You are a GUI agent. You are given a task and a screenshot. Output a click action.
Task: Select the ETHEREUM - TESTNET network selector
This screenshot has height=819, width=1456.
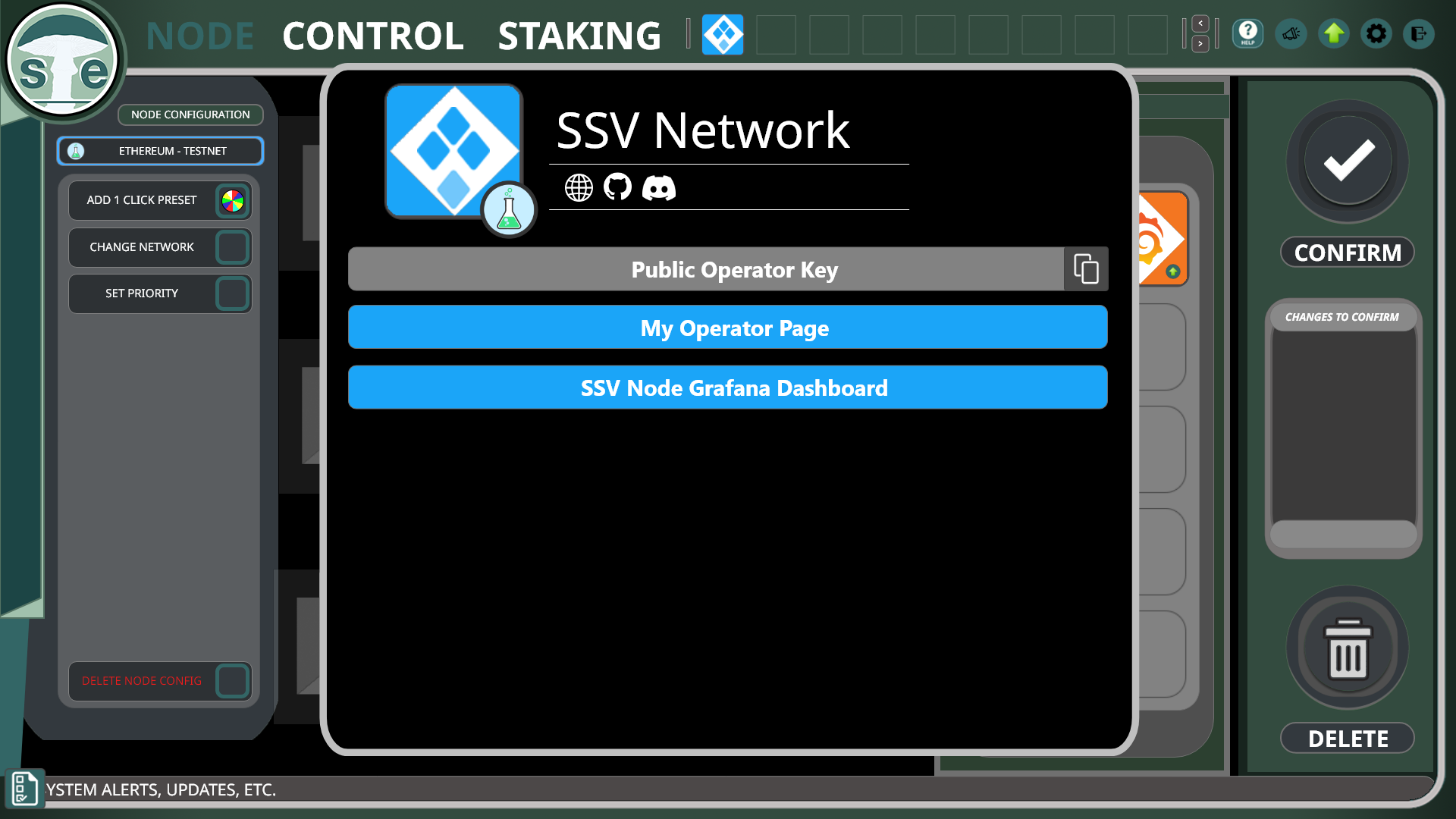pos(160,150)
